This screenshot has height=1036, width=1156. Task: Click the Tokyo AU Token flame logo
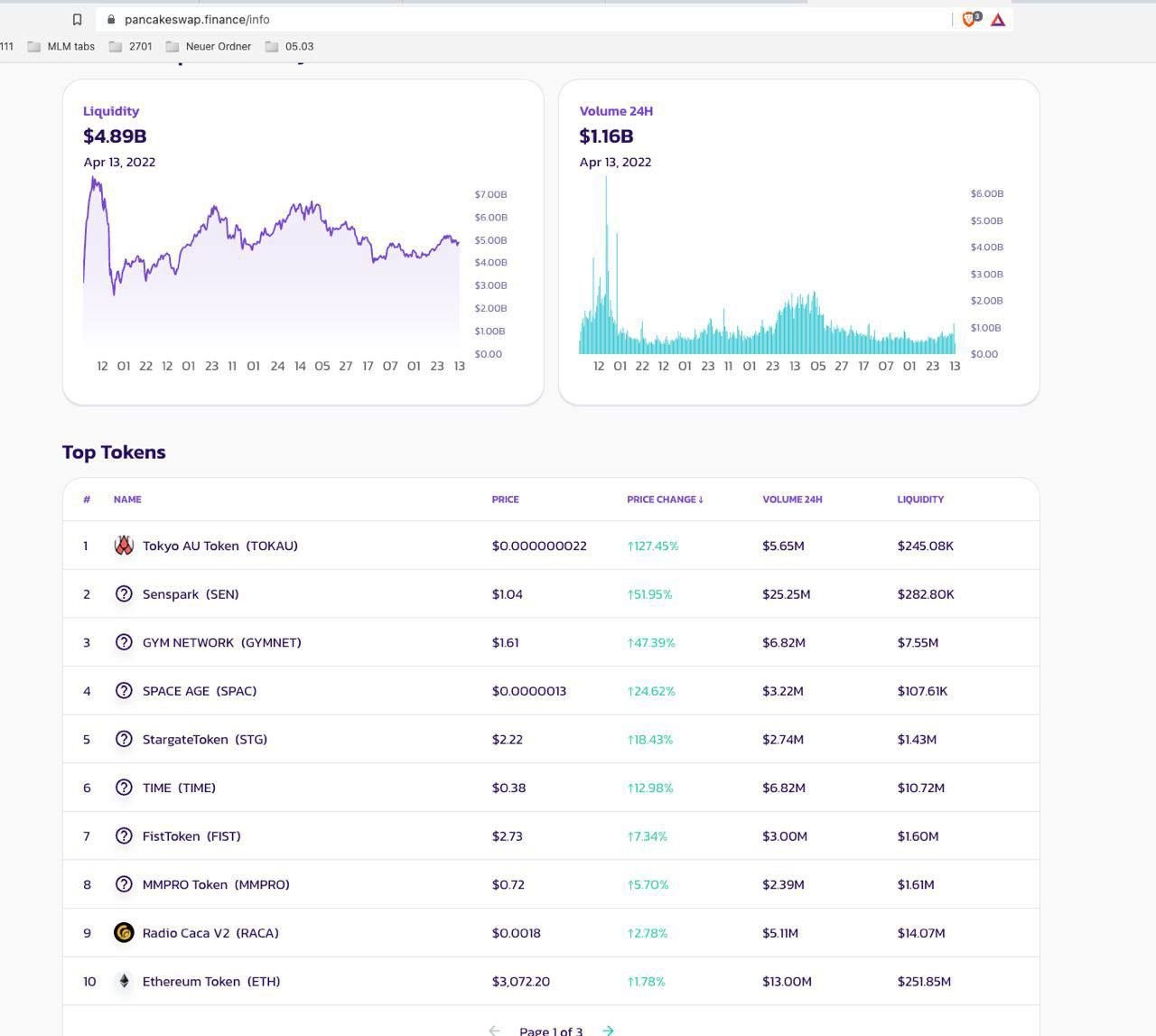124,545
